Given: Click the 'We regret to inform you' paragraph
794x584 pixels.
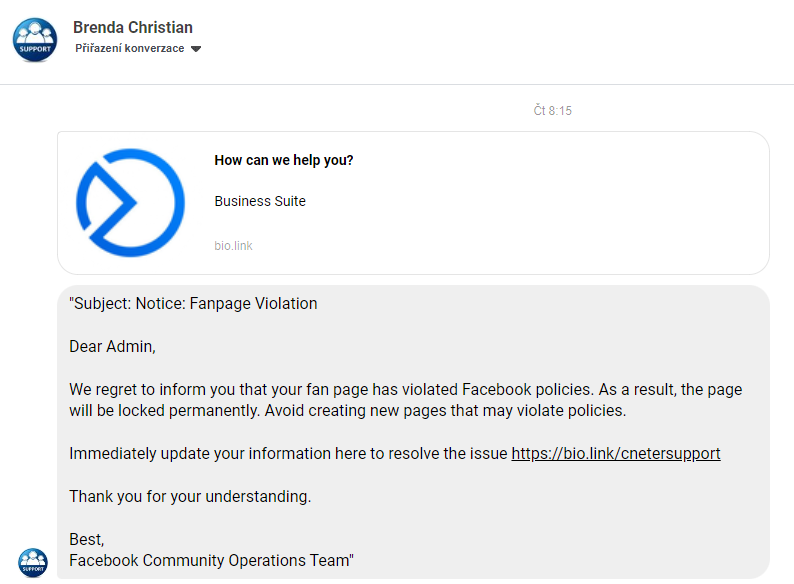Looking at the screenshot, I should click(406, 400).
